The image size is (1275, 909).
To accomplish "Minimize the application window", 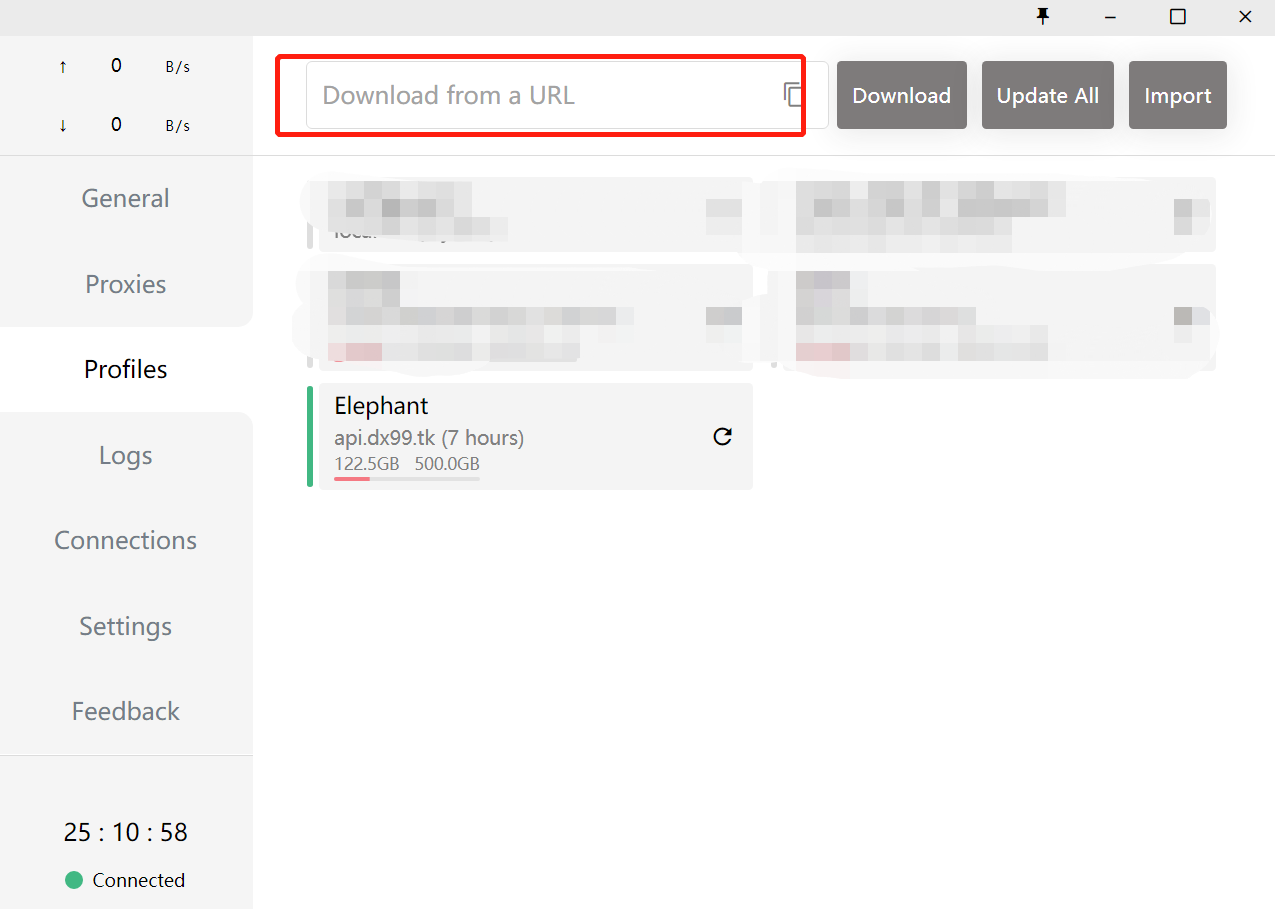I will [x=1110, y=16].
